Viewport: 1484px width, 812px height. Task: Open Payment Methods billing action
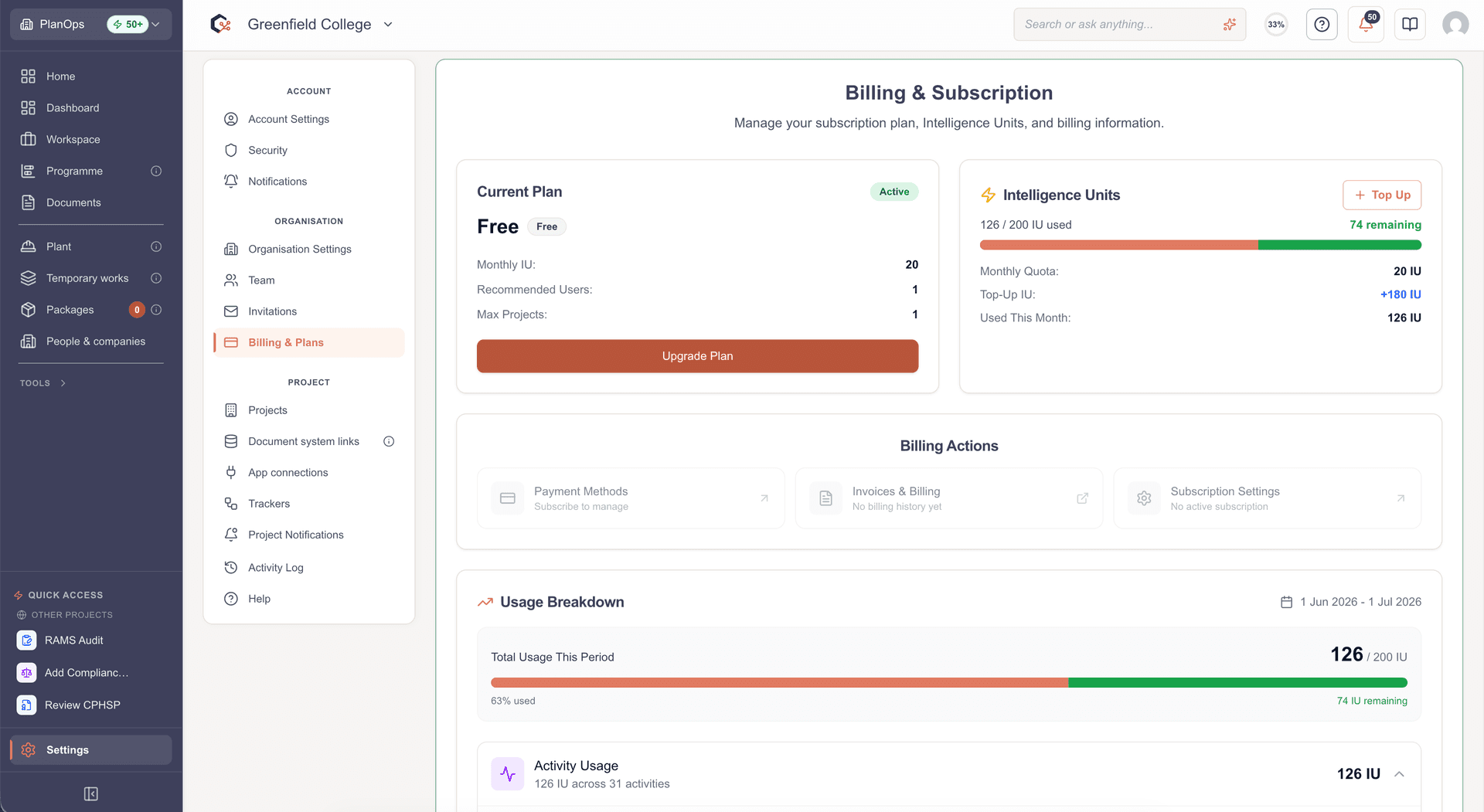point(631,498)
